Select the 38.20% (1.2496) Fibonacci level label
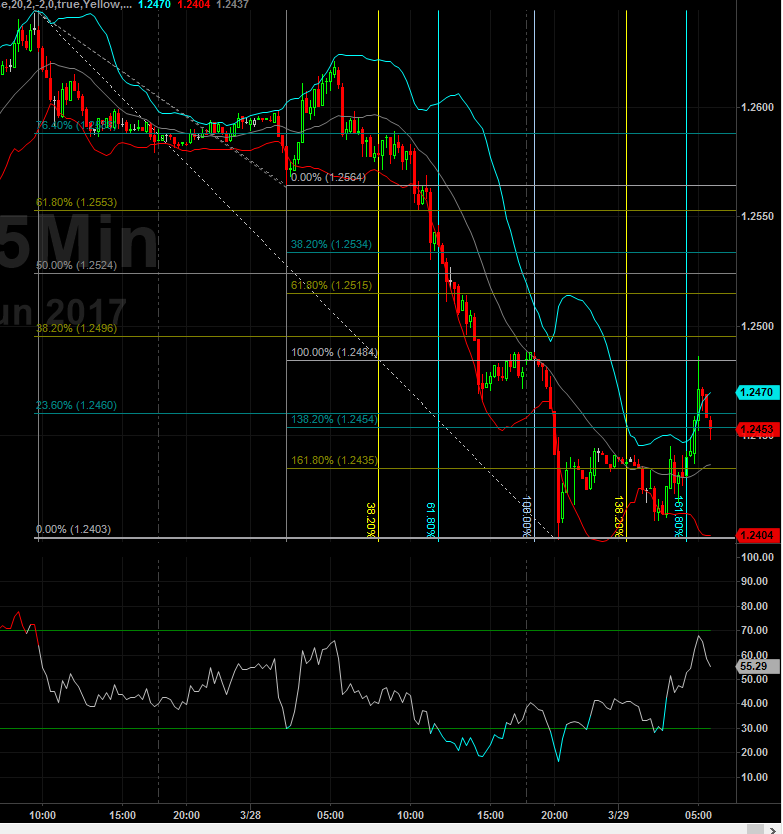Viewport: 783px width, 834px height. 76,328
